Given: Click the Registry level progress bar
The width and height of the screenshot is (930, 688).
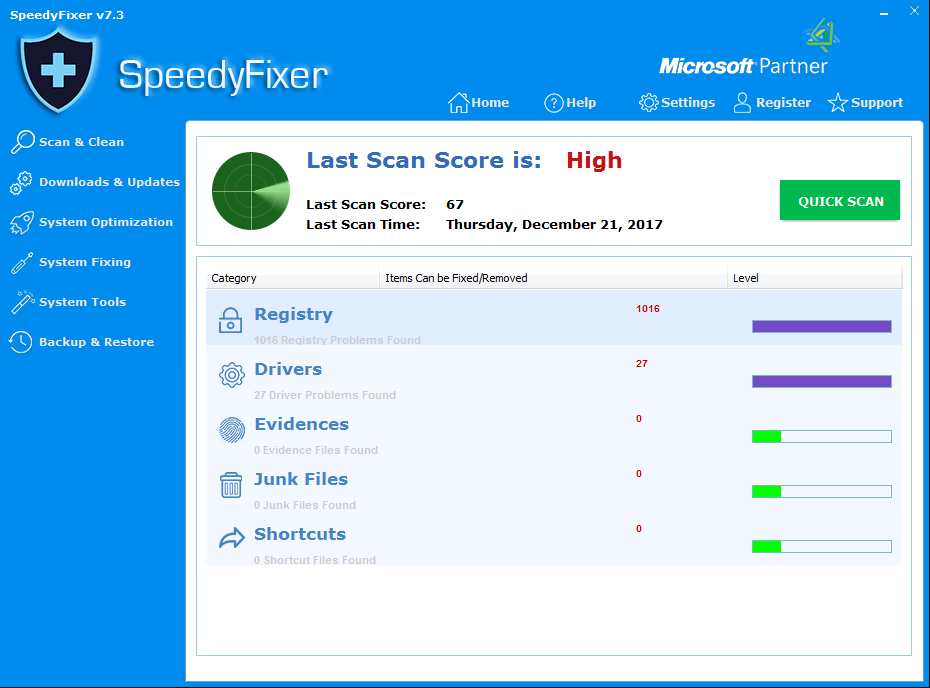Looking at the screenshot, I should [821, 326].
